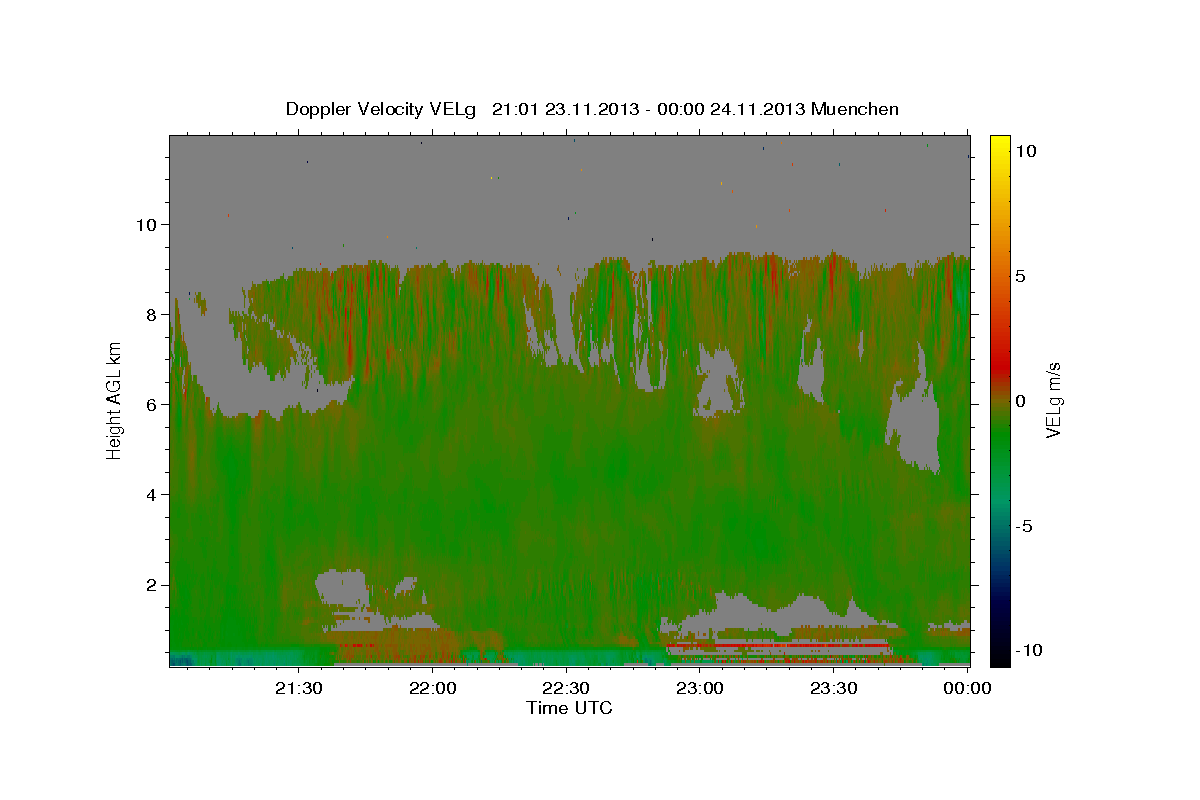Select the 21:30 time tick label

coord(299,688)
